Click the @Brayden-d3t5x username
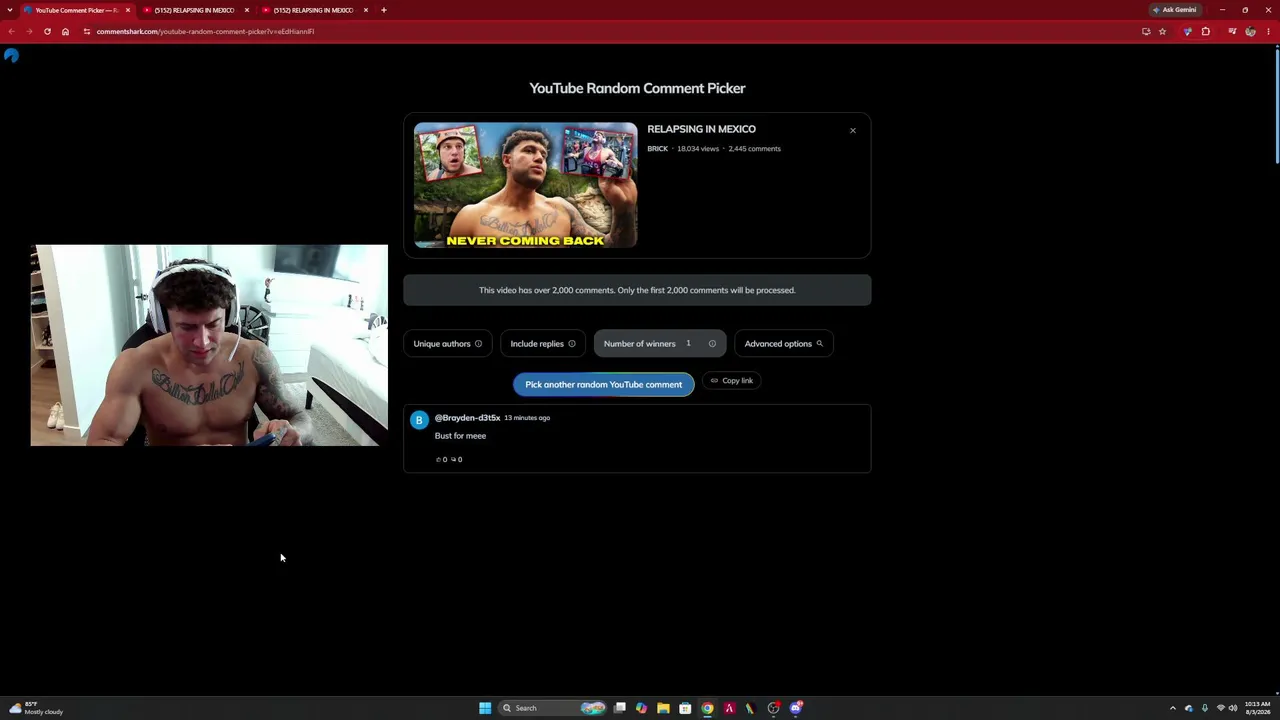Image resolution: width=1280 pixels, height=720 pixels. pos(467,418)
